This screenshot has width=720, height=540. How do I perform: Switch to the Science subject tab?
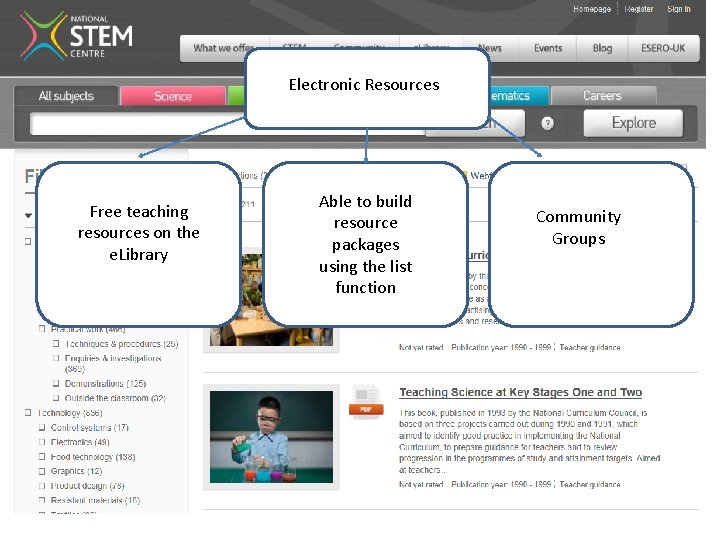[x=173, y=96]
